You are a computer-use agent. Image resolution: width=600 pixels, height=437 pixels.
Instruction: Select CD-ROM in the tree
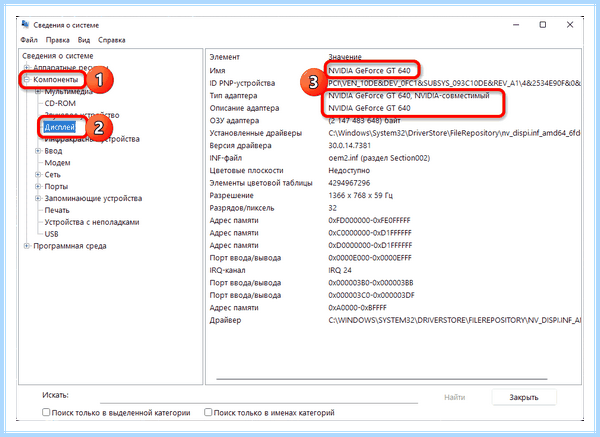(x=60, y=103)
